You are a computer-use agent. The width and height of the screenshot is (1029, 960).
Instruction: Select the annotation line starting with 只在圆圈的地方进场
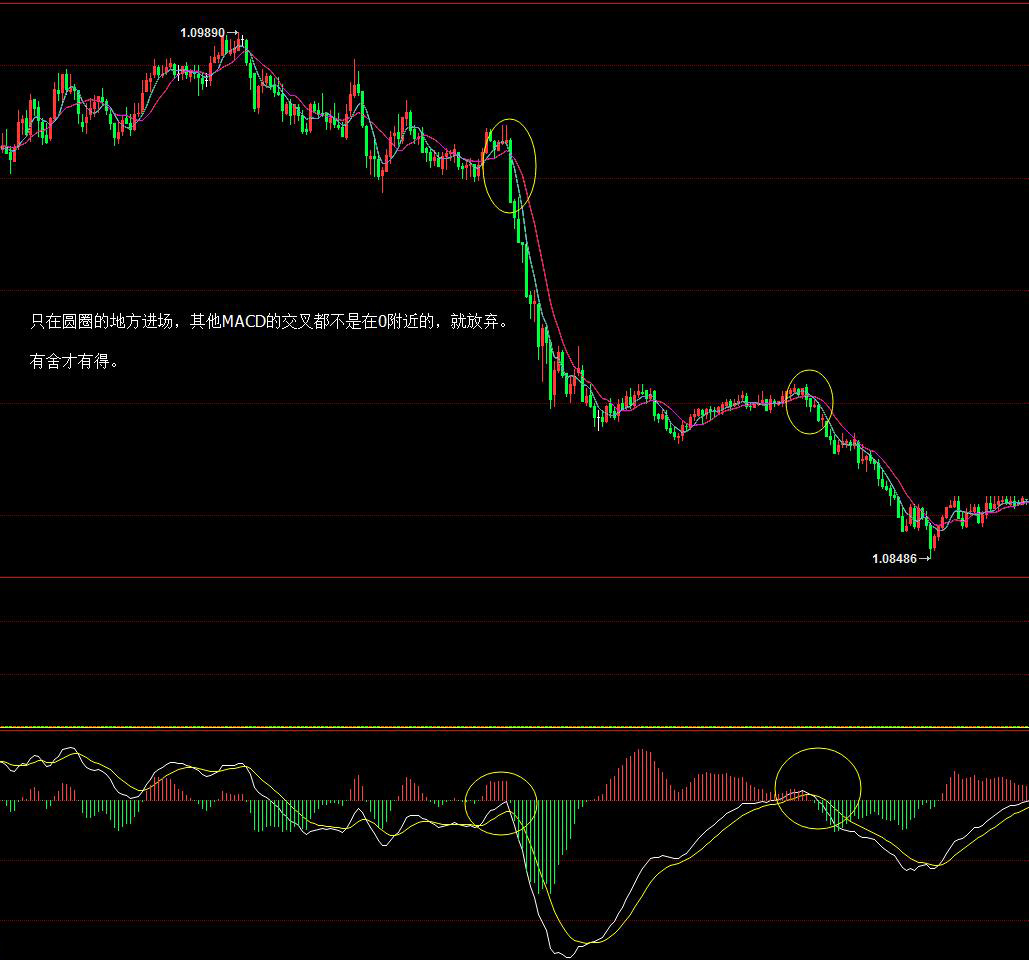[269, 321]
